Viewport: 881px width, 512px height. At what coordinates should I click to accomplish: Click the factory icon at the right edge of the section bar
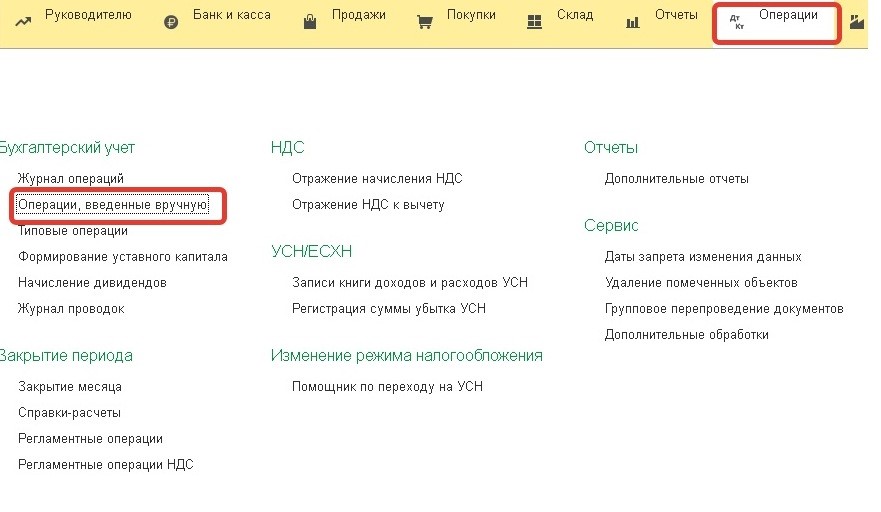coord(857,22)
